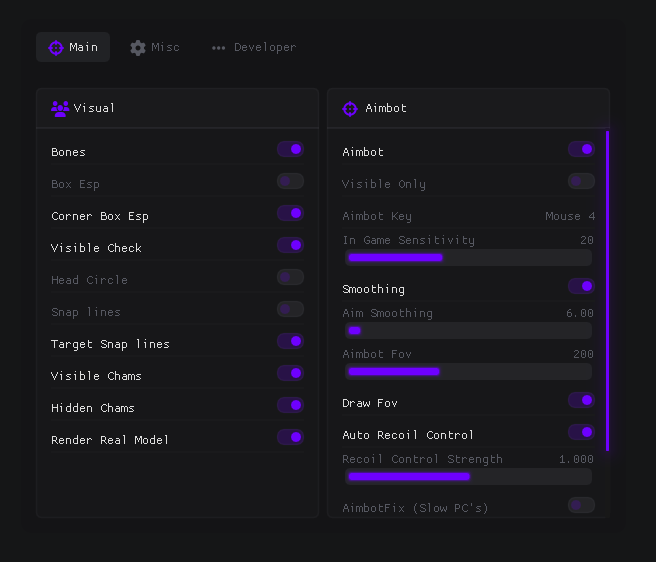
Task: Switch to the Misc tab
Action: pyautogui.click(x=155, y=47)
